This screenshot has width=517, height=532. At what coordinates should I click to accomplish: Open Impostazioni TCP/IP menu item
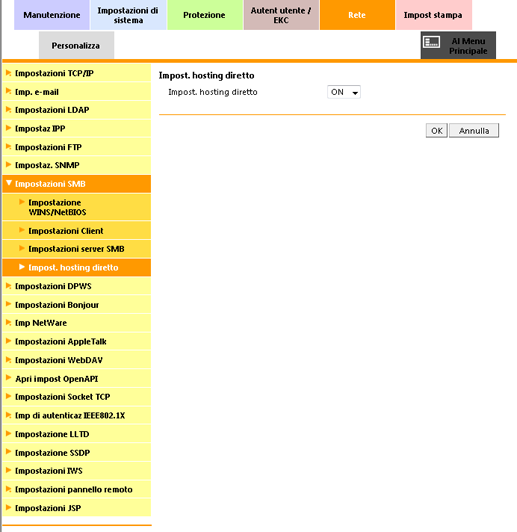pyautogui.click(x=77, y=73)
